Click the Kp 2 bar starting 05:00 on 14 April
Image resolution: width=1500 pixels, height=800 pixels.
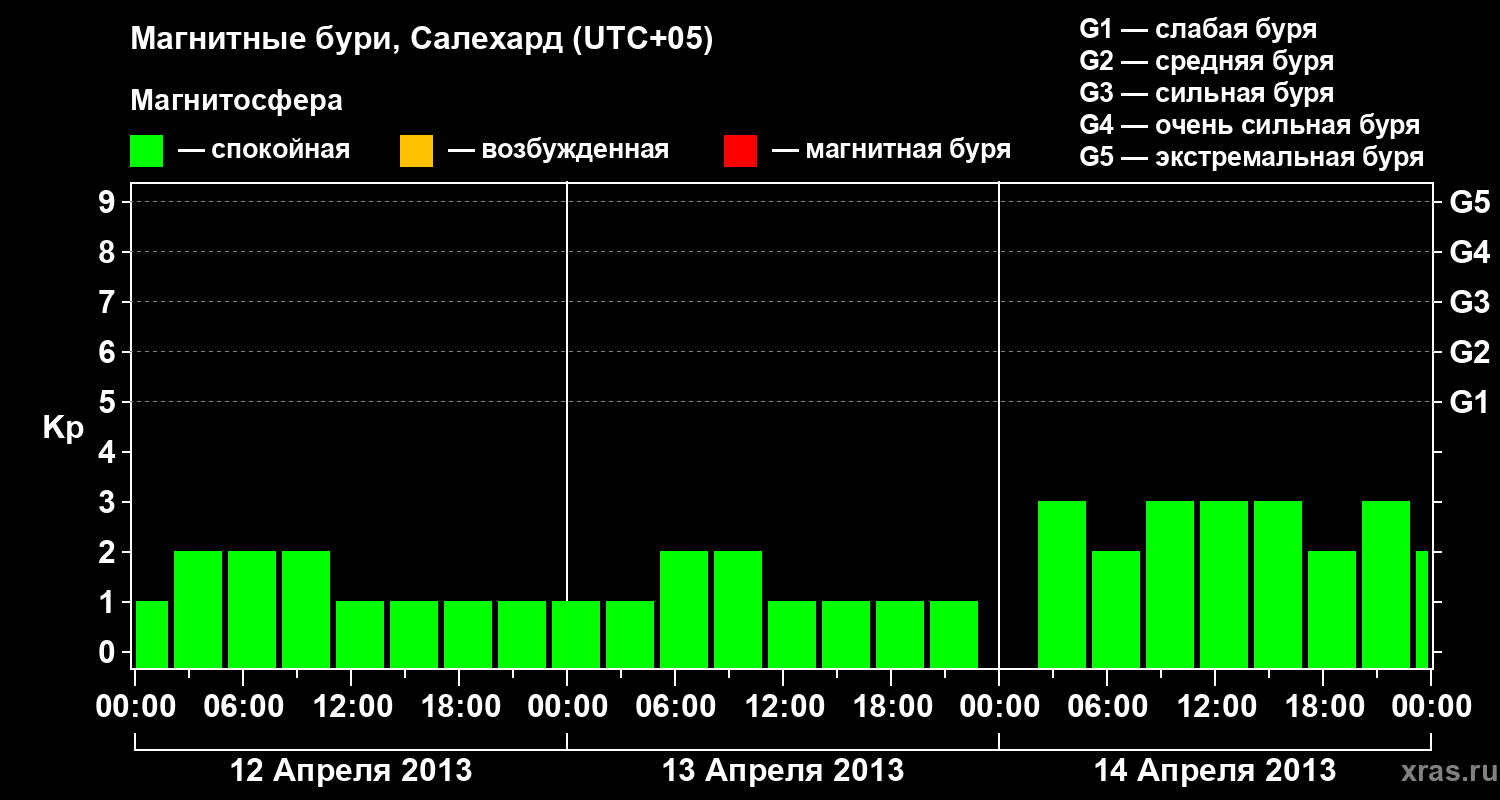point(1116,609)
